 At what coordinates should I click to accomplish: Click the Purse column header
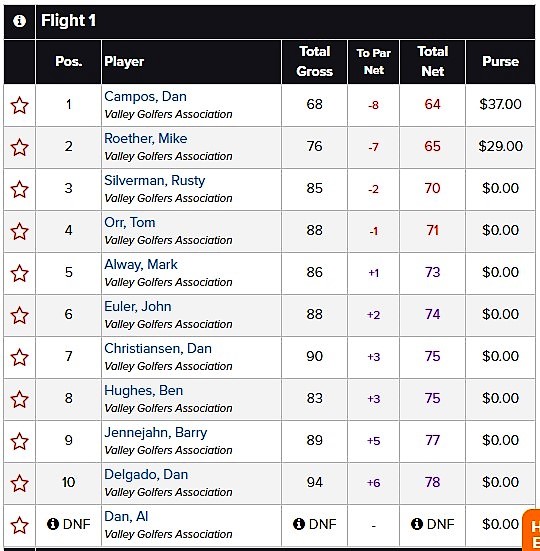[x=500, y=61]
